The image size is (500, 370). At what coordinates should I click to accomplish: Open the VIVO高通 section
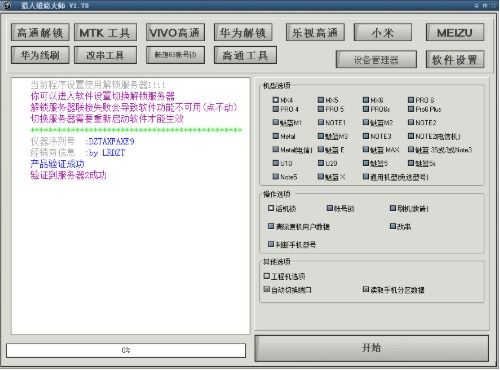pos(175,32)
